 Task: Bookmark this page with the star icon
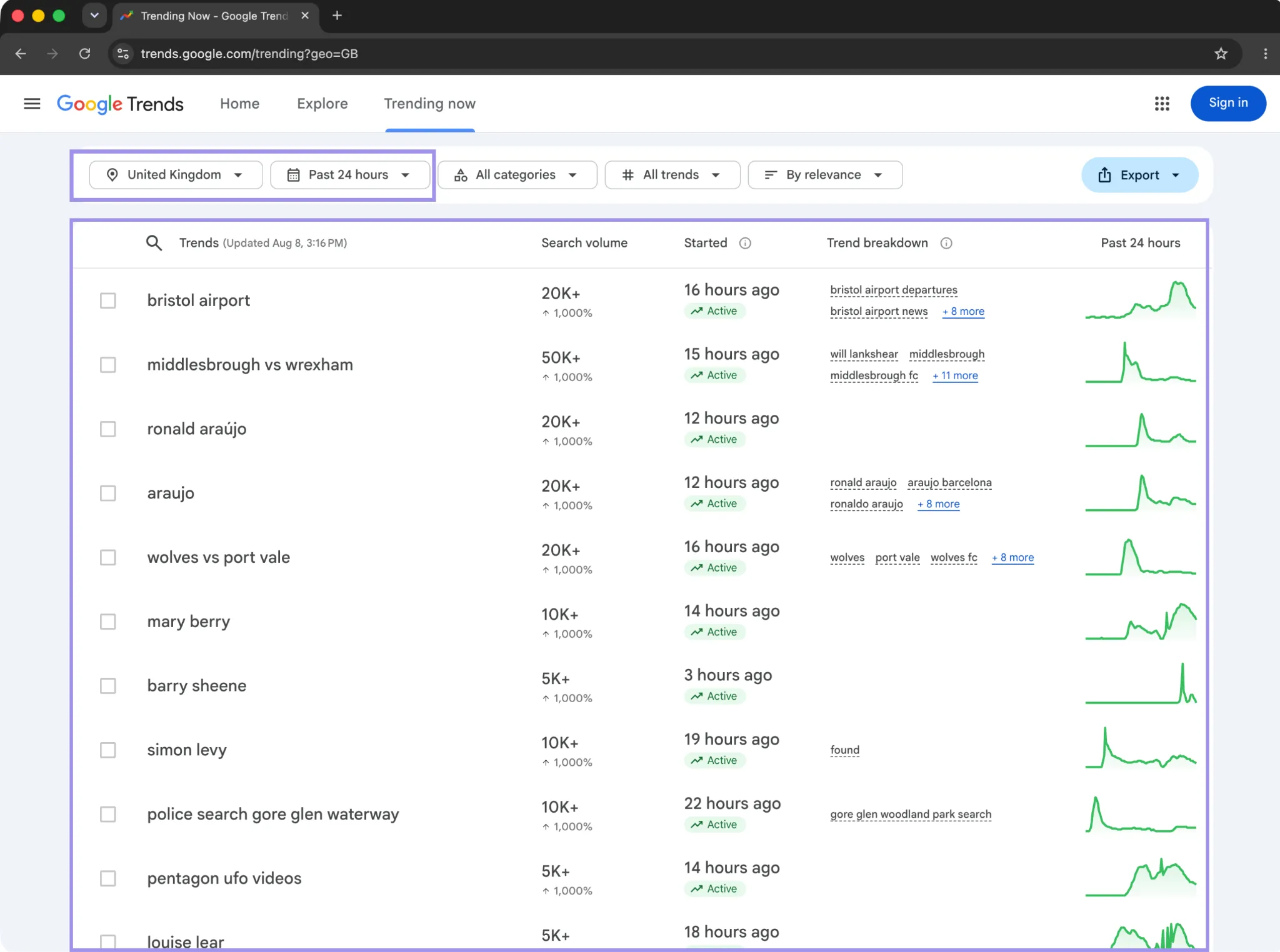click(x=1221, y=54)
